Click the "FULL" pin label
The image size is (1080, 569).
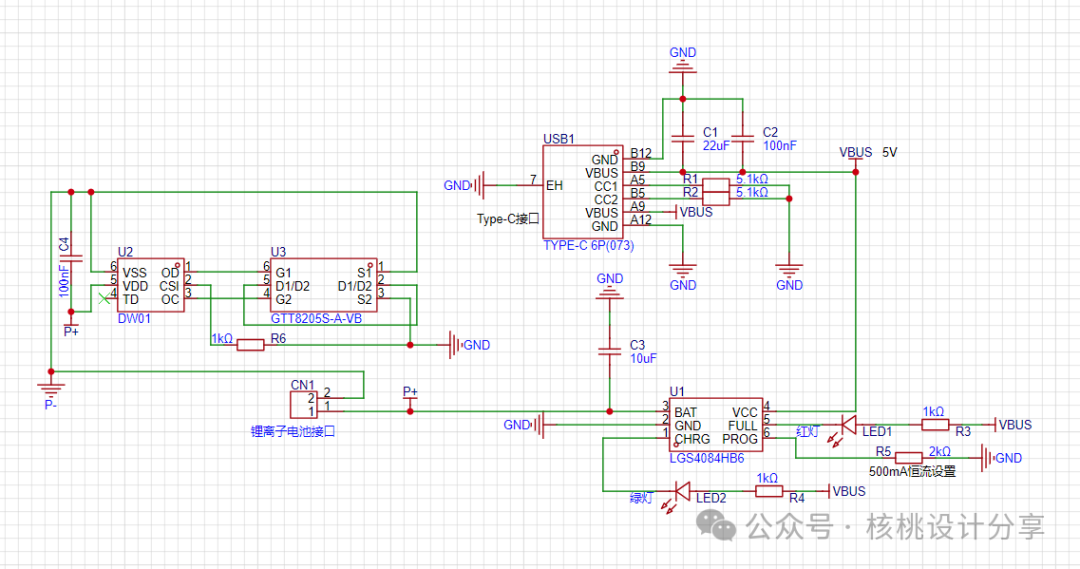pos(742,426)
